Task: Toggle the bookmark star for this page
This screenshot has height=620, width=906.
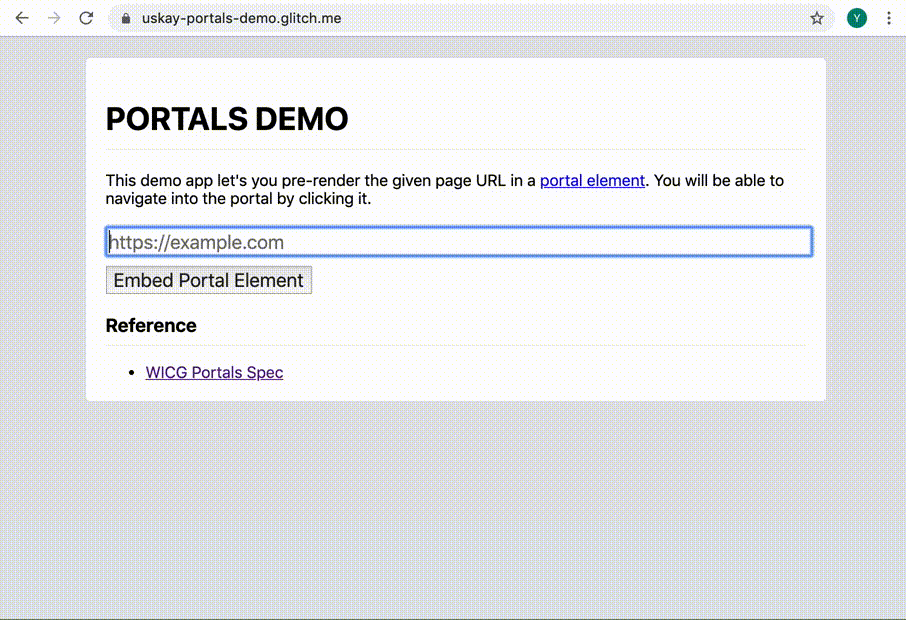Action: (x=817, y=17)
